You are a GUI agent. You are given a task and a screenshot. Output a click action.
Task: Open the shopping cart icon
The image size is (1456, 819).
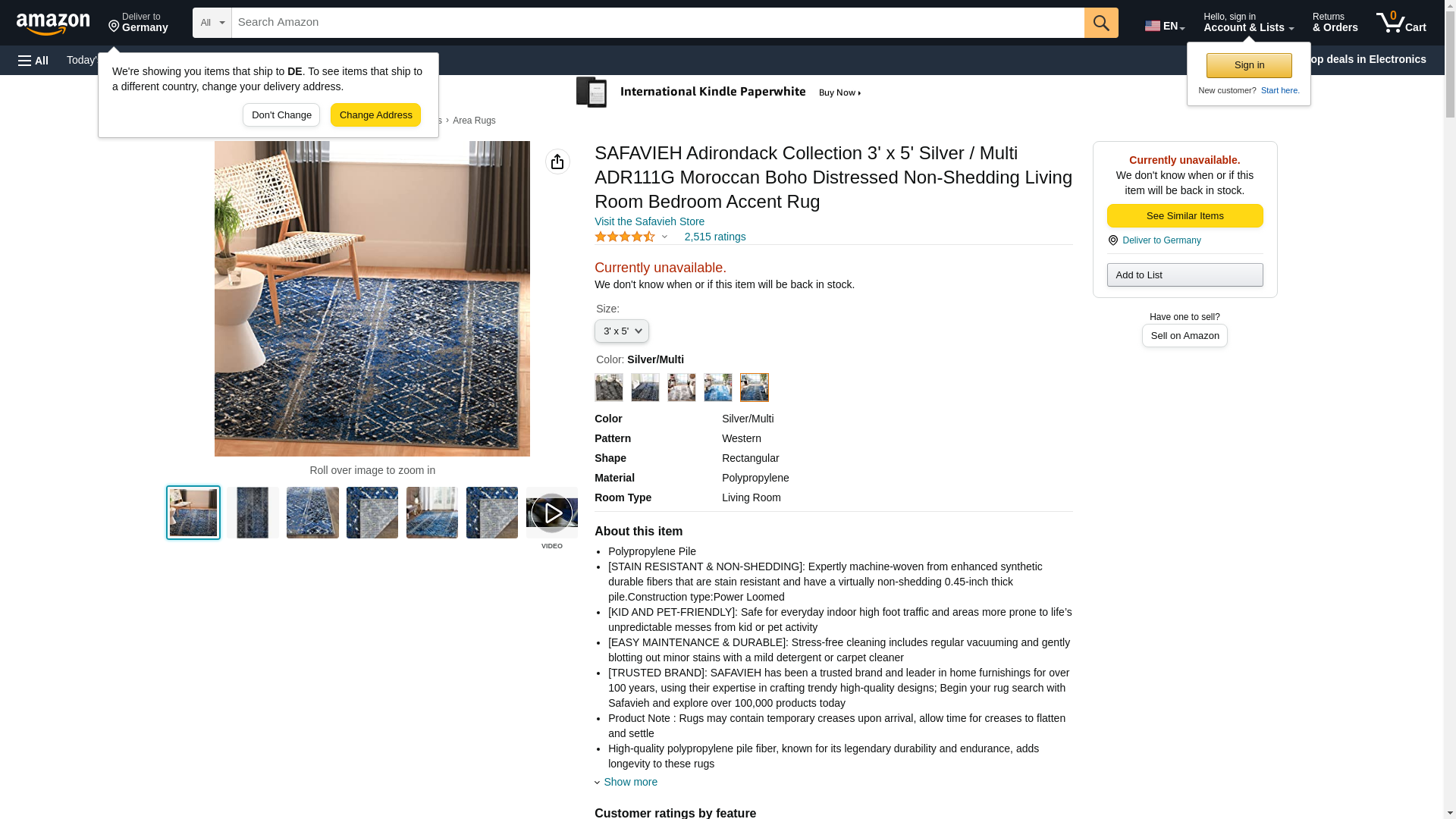(x=1401, y=23)
